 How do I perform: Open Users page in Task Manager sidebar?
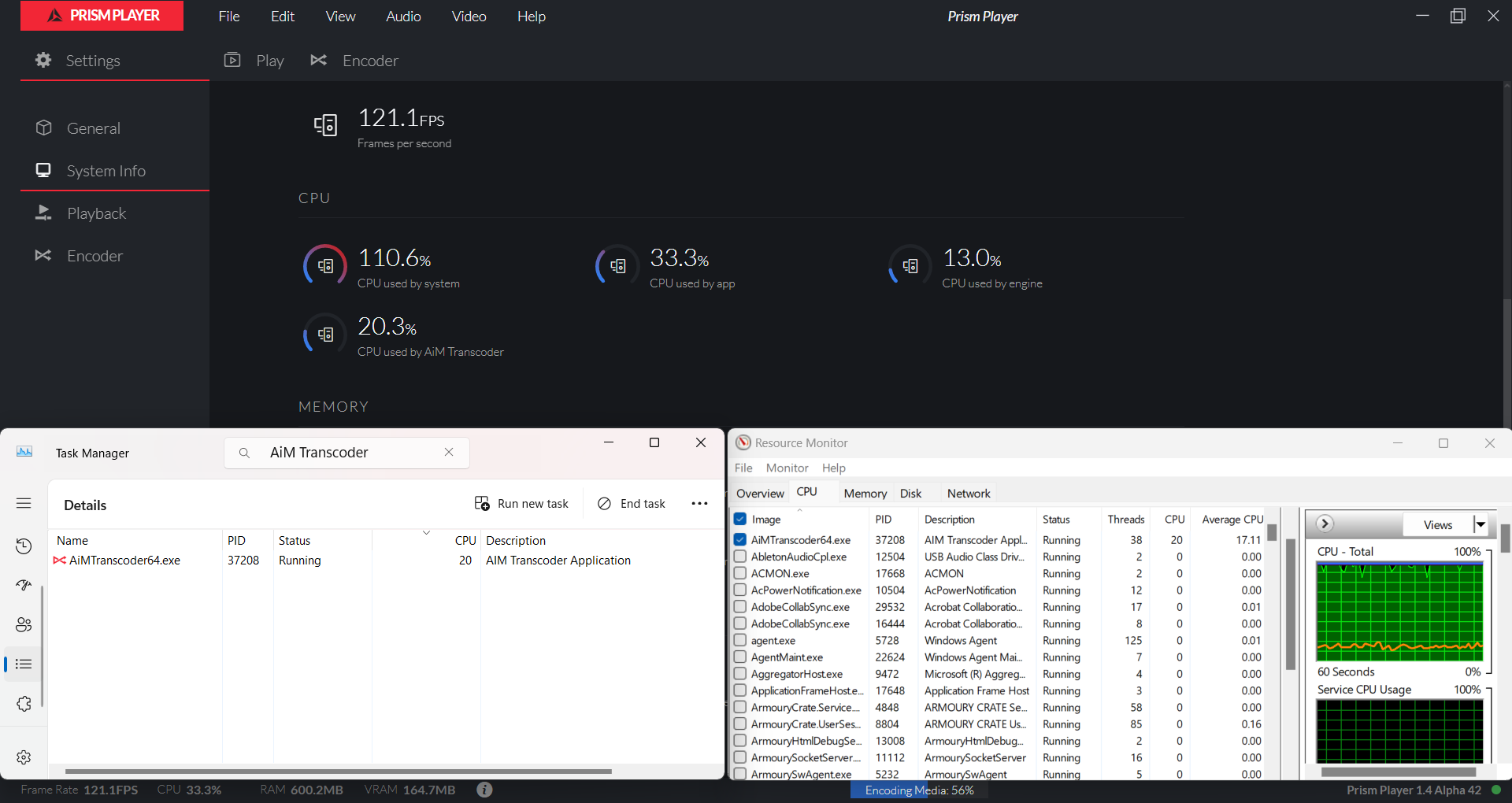click(24, 624)
